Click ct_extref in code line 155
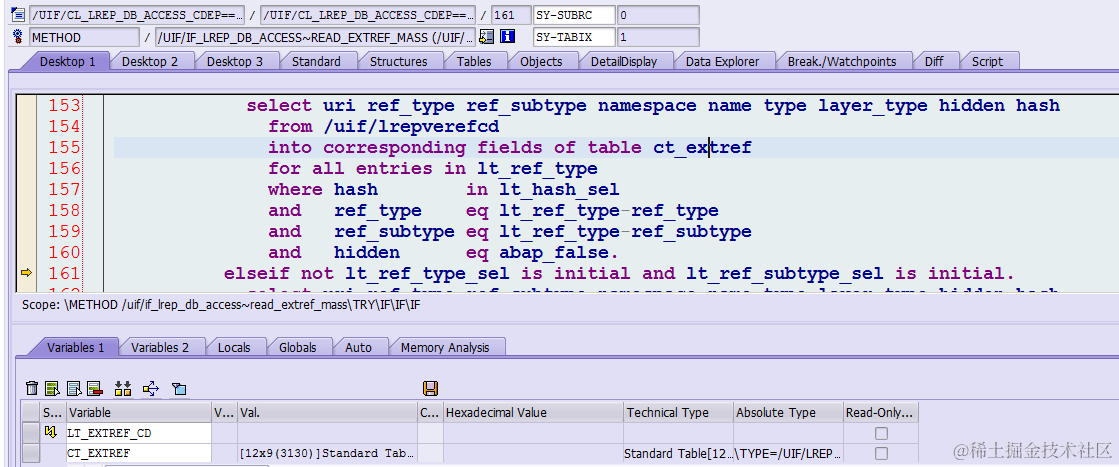 [702, 148]
